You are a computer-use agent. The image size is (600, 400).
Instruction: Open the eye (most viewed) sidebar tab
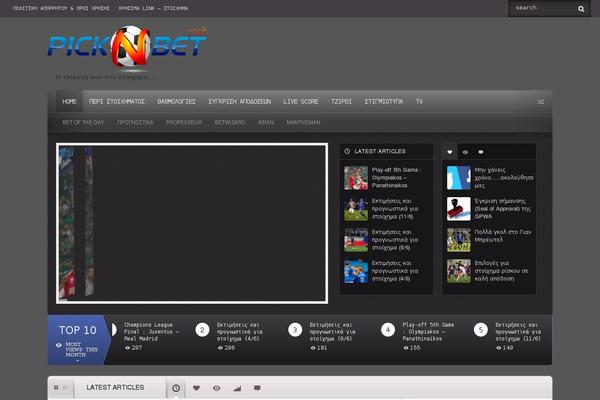point(465,152)
